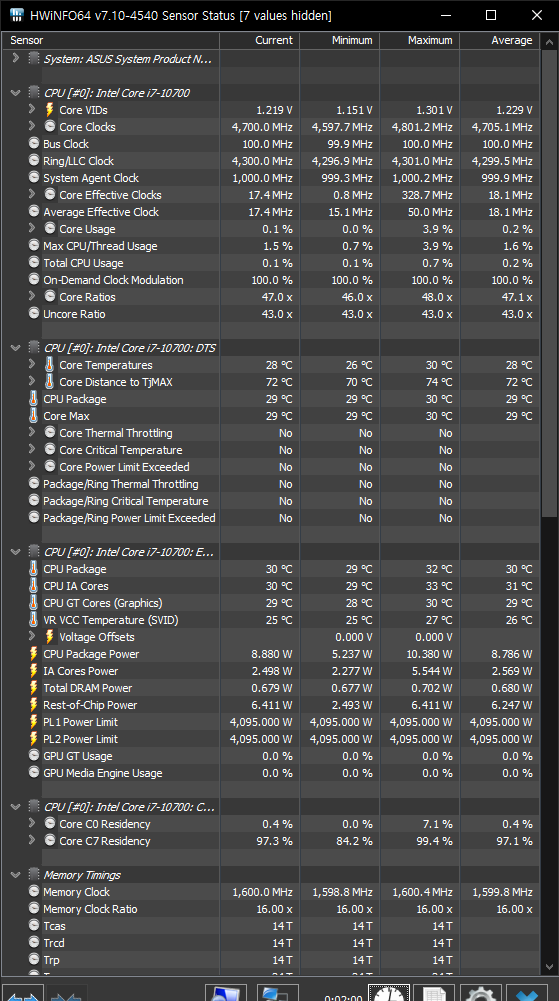The image size is (559, 1001).
Task: Expand Core Thermal Throttling row
Action: click(x=31, y=432)
